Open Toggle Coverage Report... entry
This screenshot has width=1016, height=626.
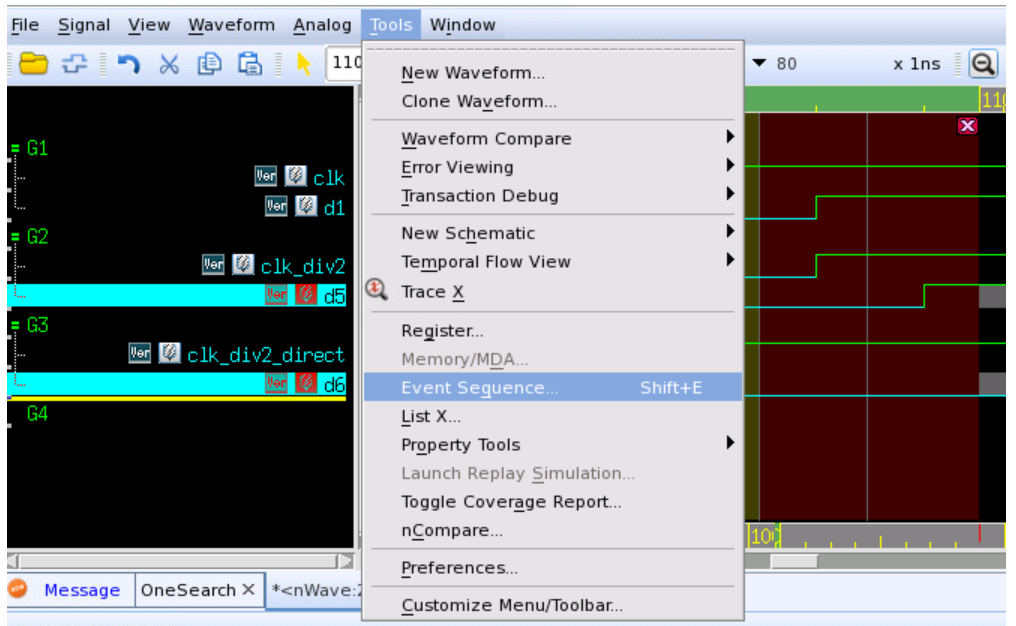[x=552, y=502]
